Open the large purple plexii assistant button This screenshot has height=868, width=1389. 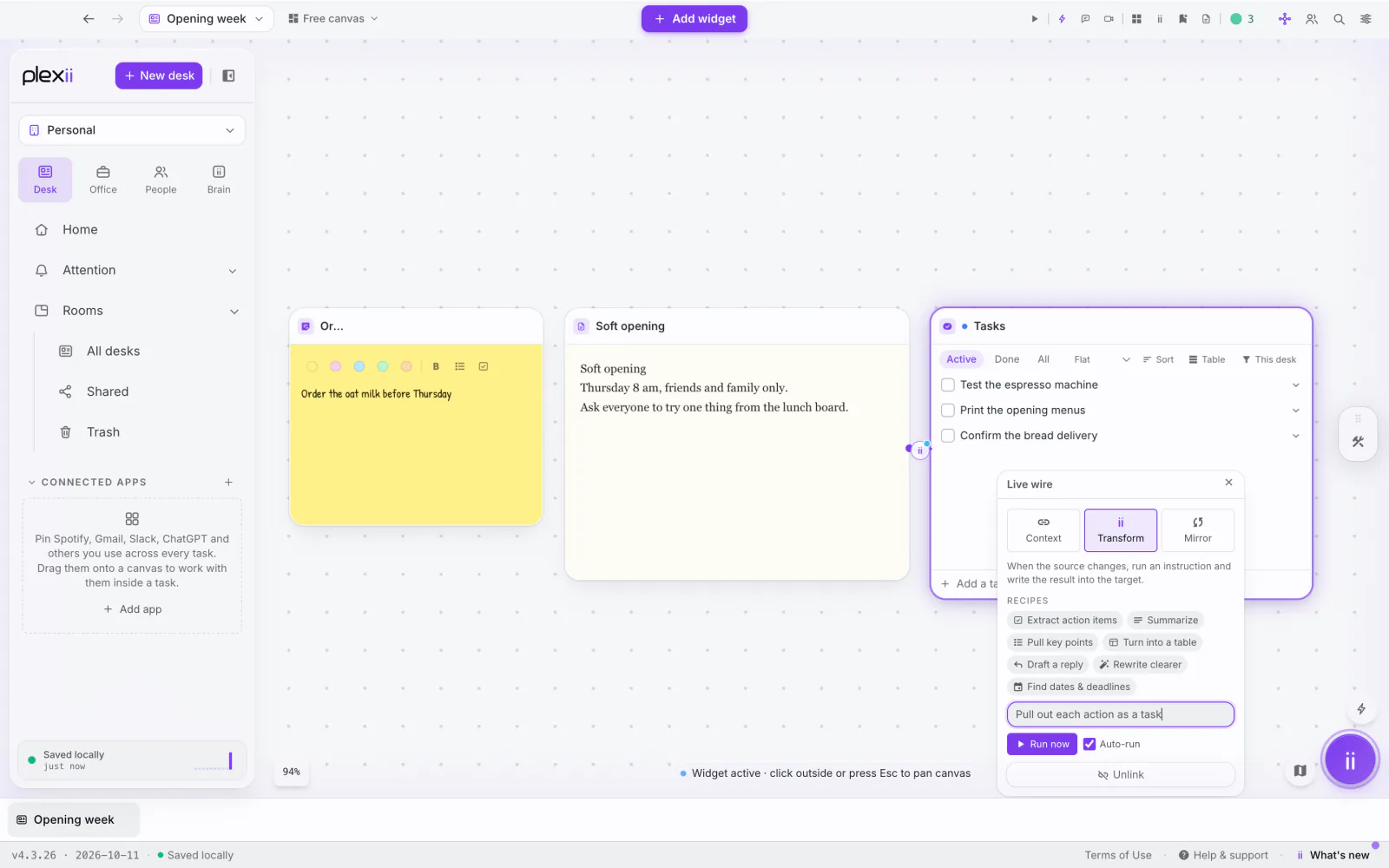click(1350, 760)
